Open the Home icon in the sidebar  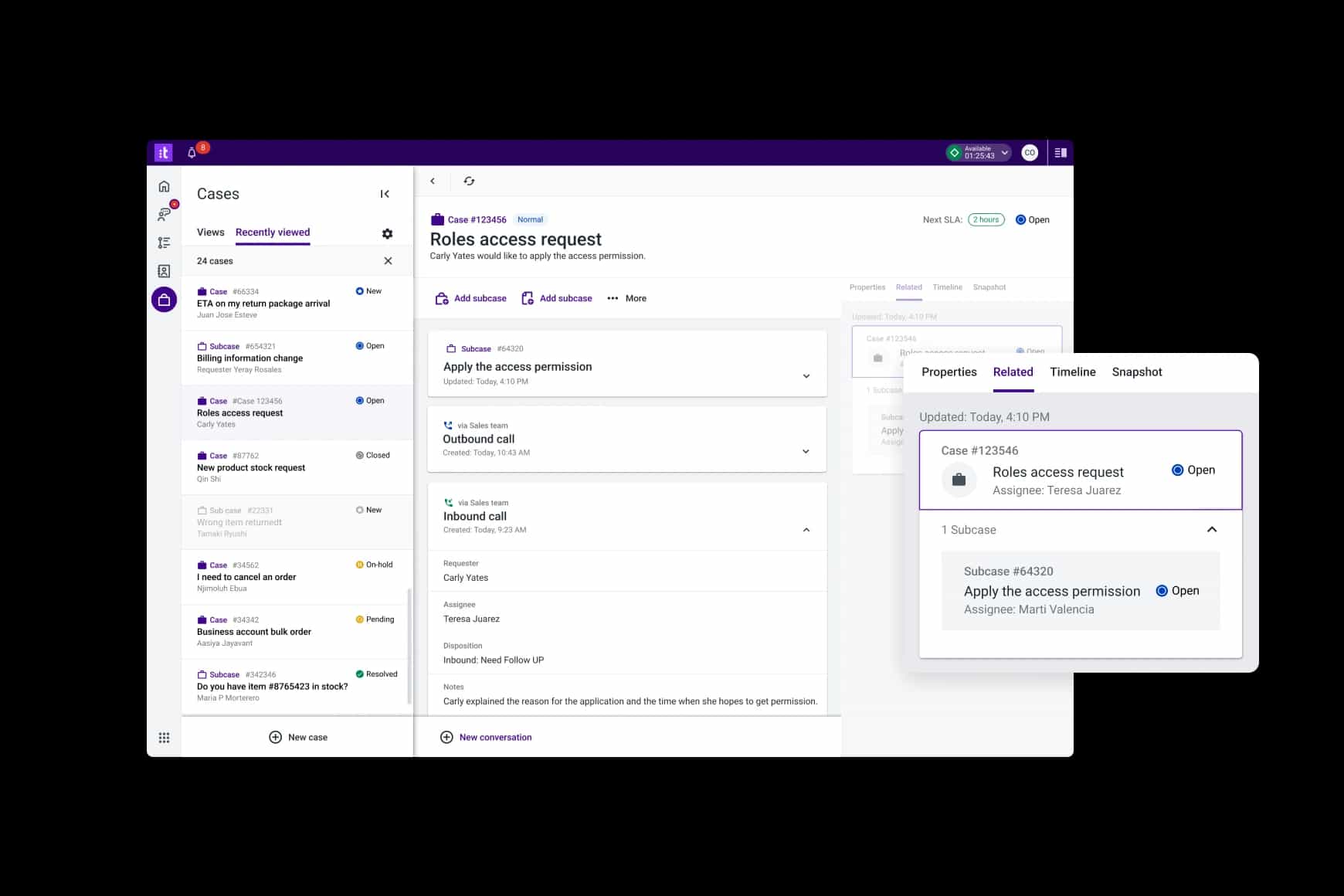[x=164, y=186]
